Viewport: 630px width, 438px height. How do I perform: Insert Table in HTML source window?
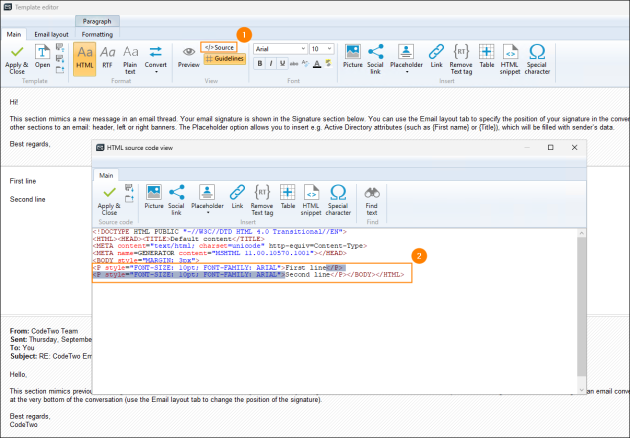coord(288,197)
